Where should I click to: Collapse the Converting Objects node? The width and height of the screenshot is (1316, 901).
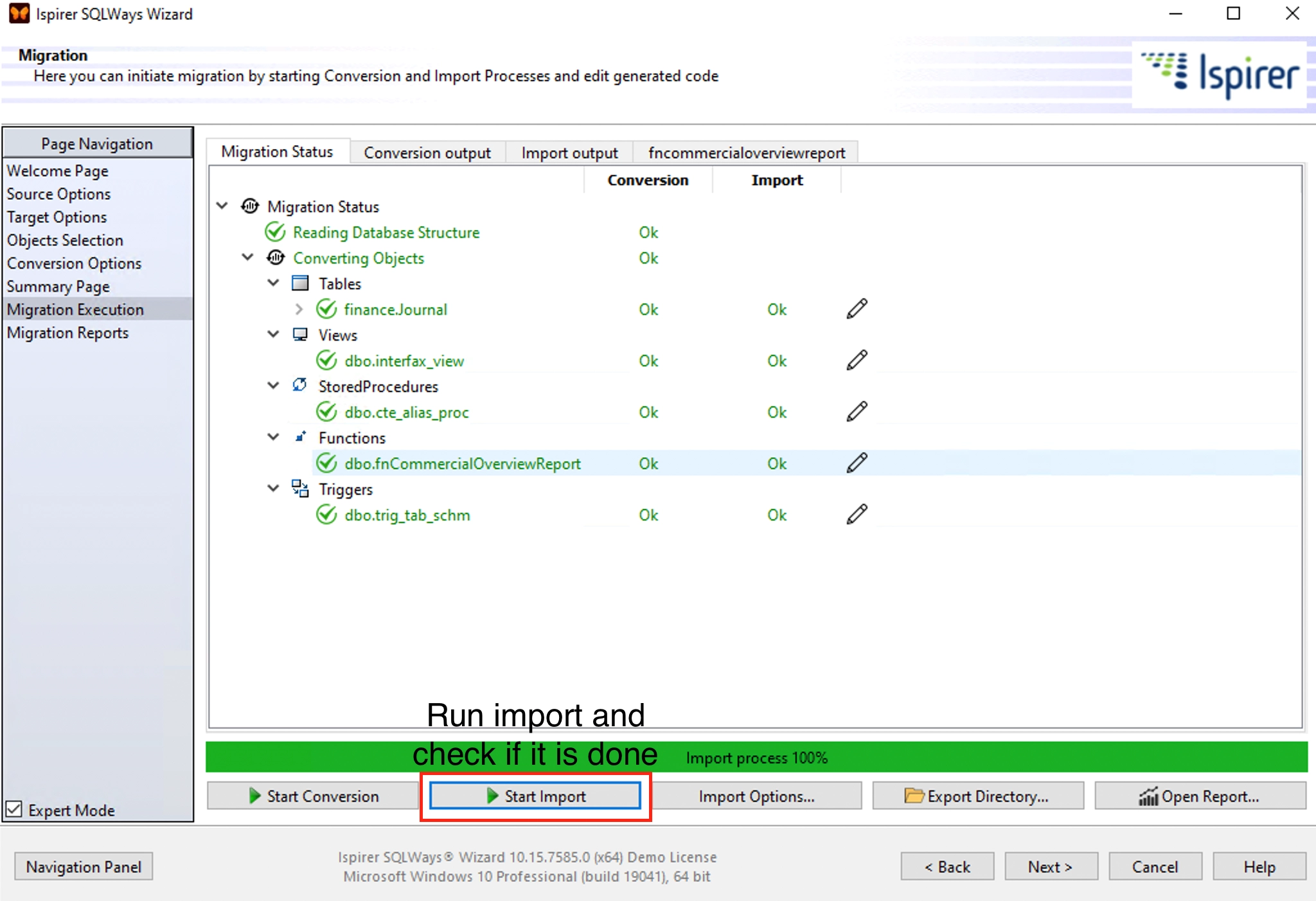click(x=248, y=257)
